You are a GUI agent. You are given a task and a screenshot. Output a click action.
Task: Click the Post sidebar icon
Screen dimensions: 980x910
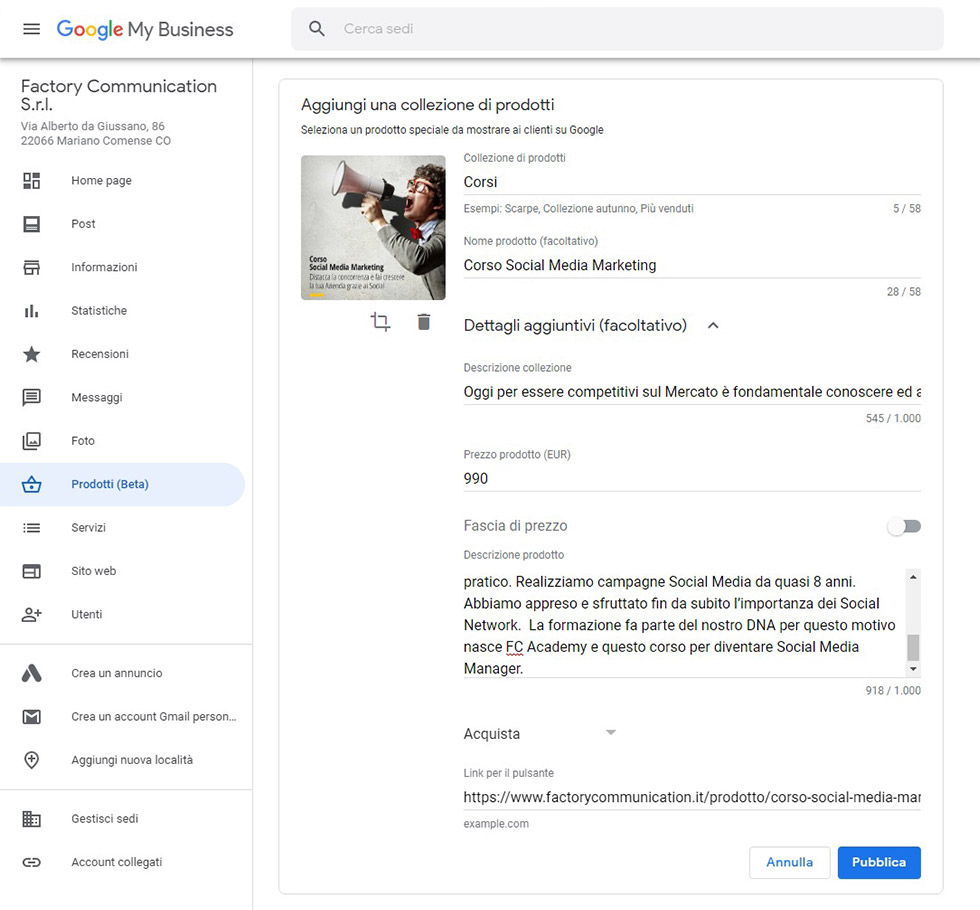(31, 224)
